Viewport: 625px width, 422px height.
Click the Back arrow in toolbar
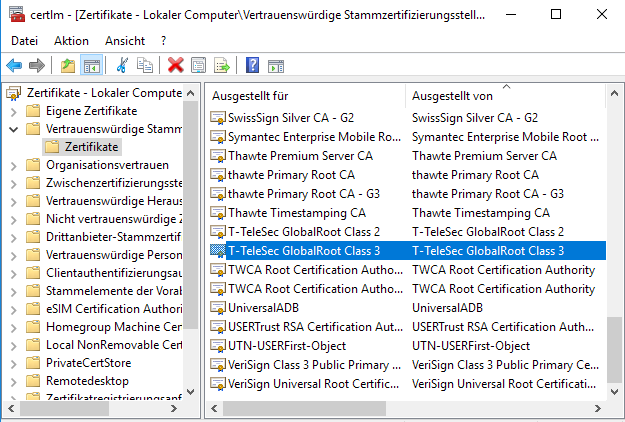[x=14, y=65]
